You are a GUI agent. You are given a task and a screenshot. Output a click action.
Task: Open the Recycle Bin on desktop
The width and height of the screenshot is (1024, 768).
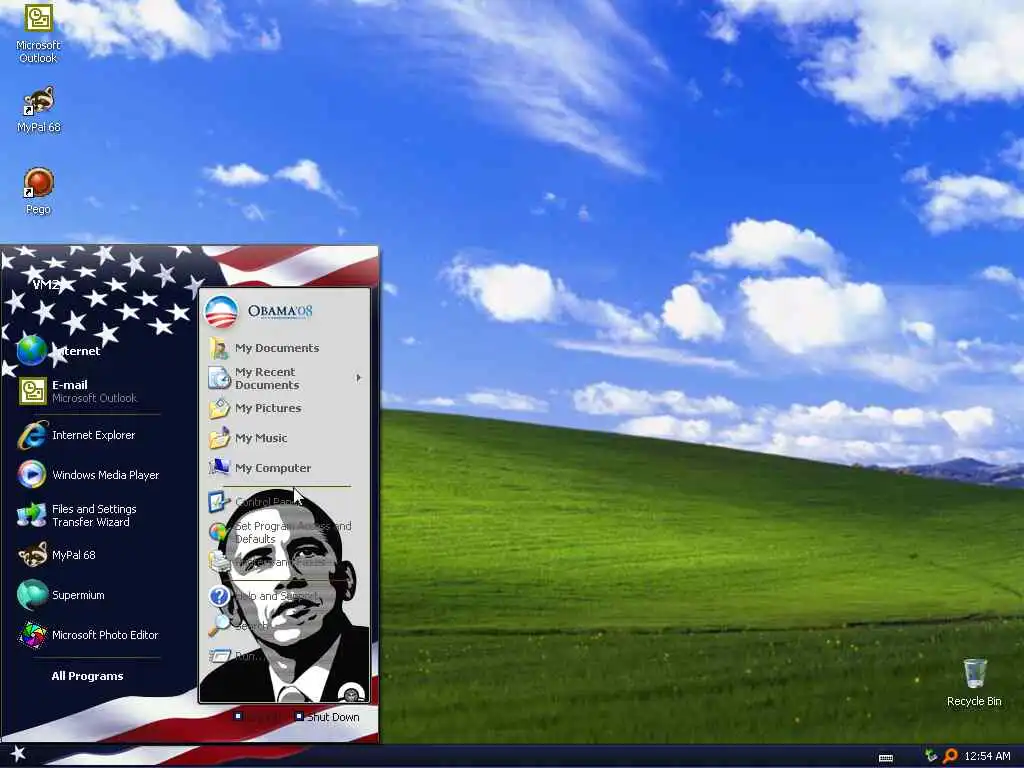[974, 682]
